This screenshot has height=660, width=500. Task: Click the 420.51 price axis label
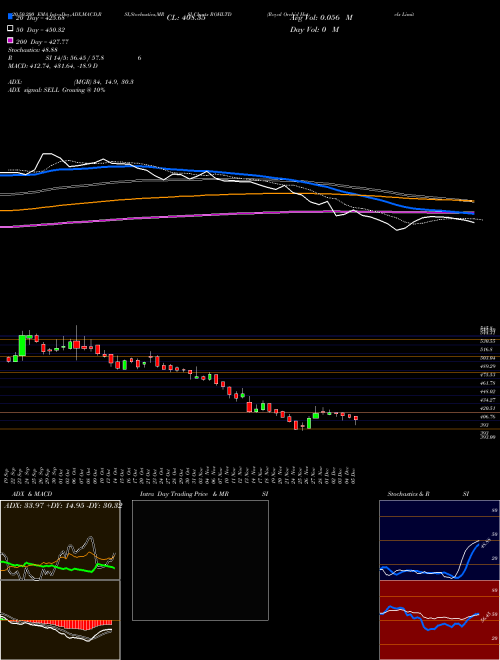487,408
